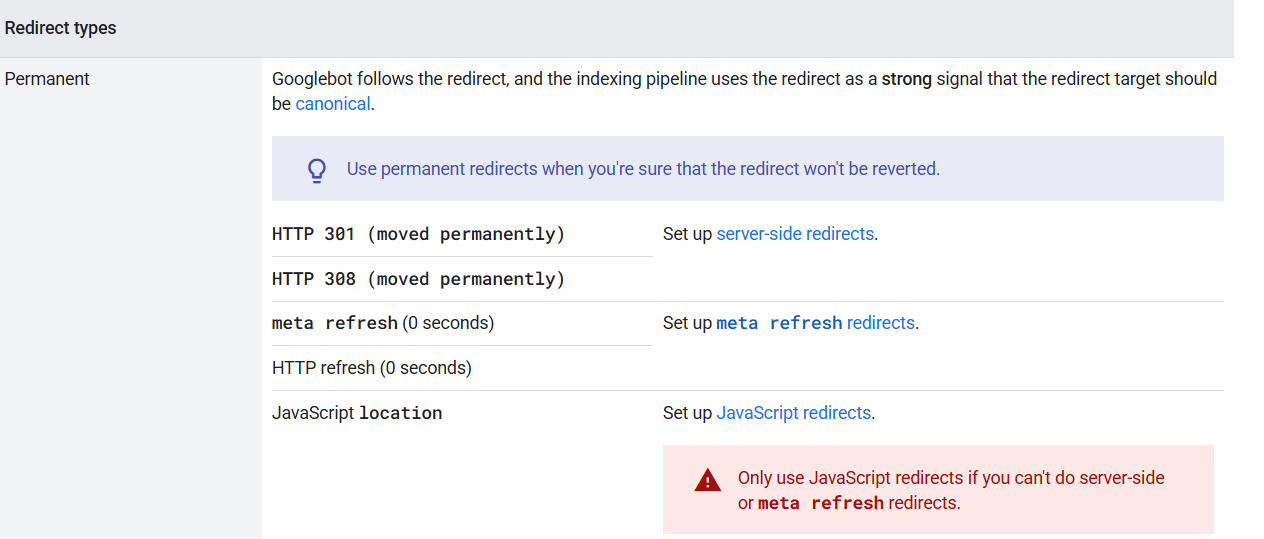Click the meta refresh (0 seconds) entry

pos(383,323)
